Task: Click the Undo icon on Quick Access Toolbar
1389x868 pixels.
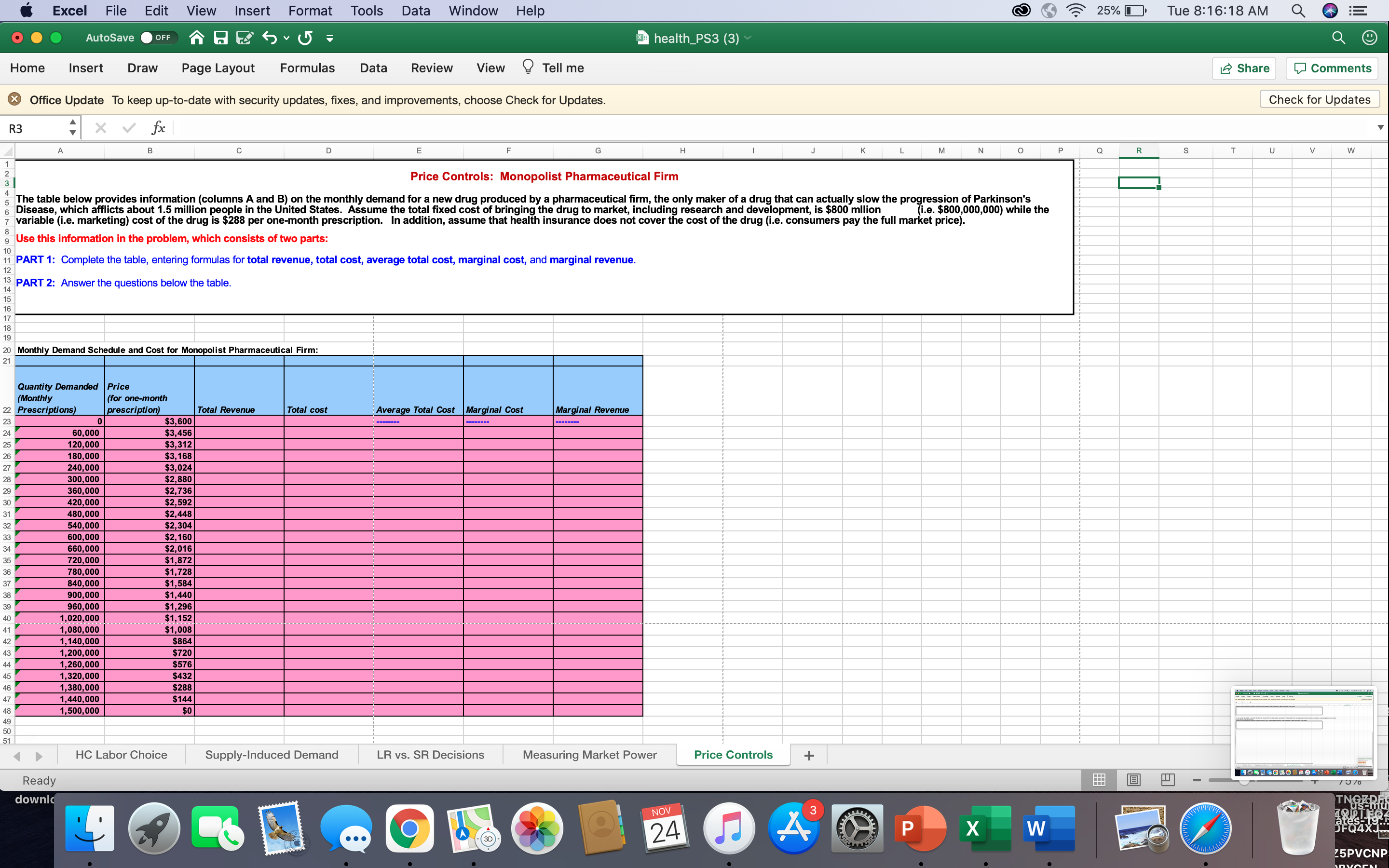Action: (x=270, y=38)
